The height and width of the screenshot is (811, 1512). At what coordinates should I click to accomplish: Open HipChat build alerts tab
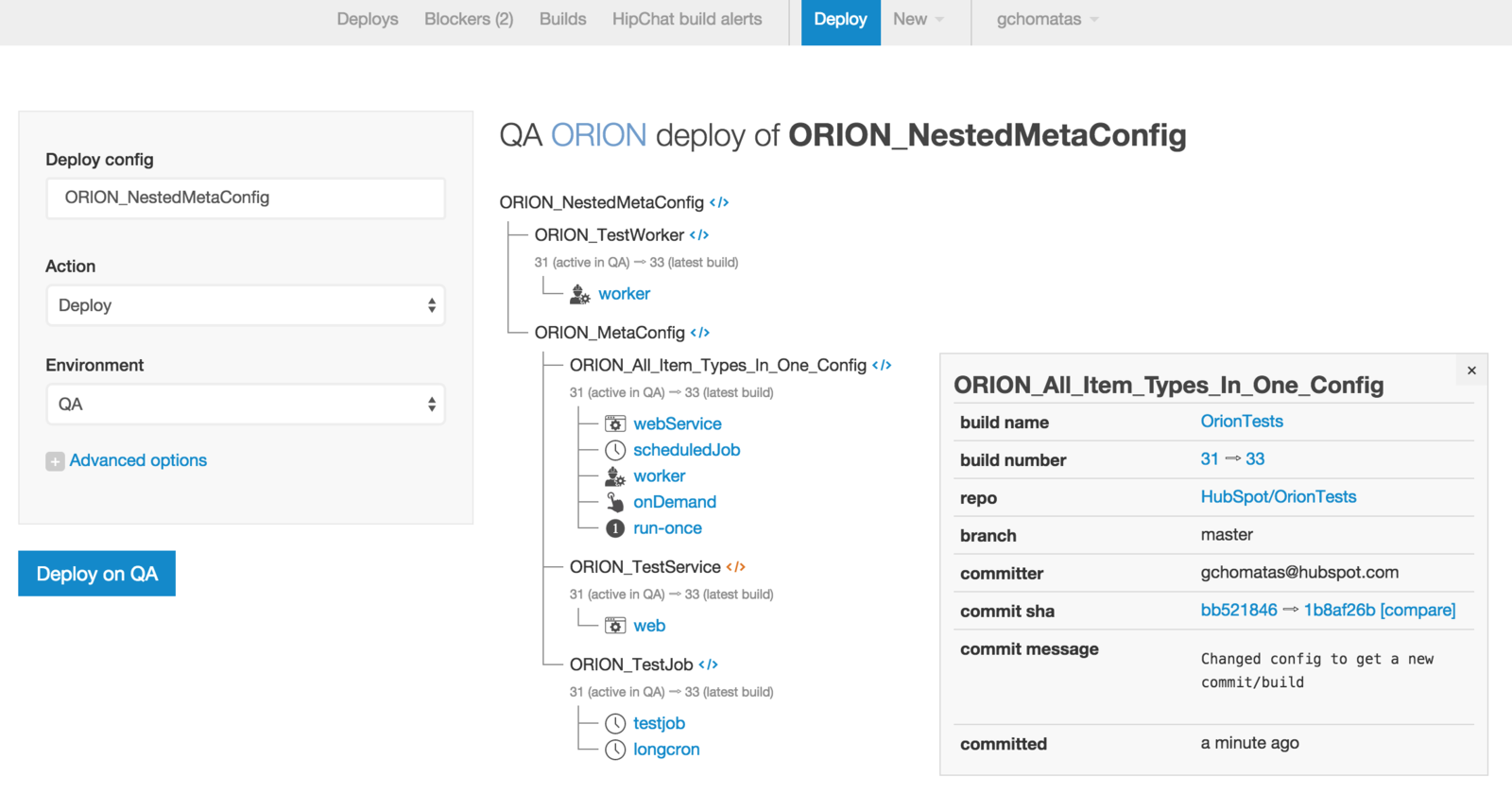[687, 19]
